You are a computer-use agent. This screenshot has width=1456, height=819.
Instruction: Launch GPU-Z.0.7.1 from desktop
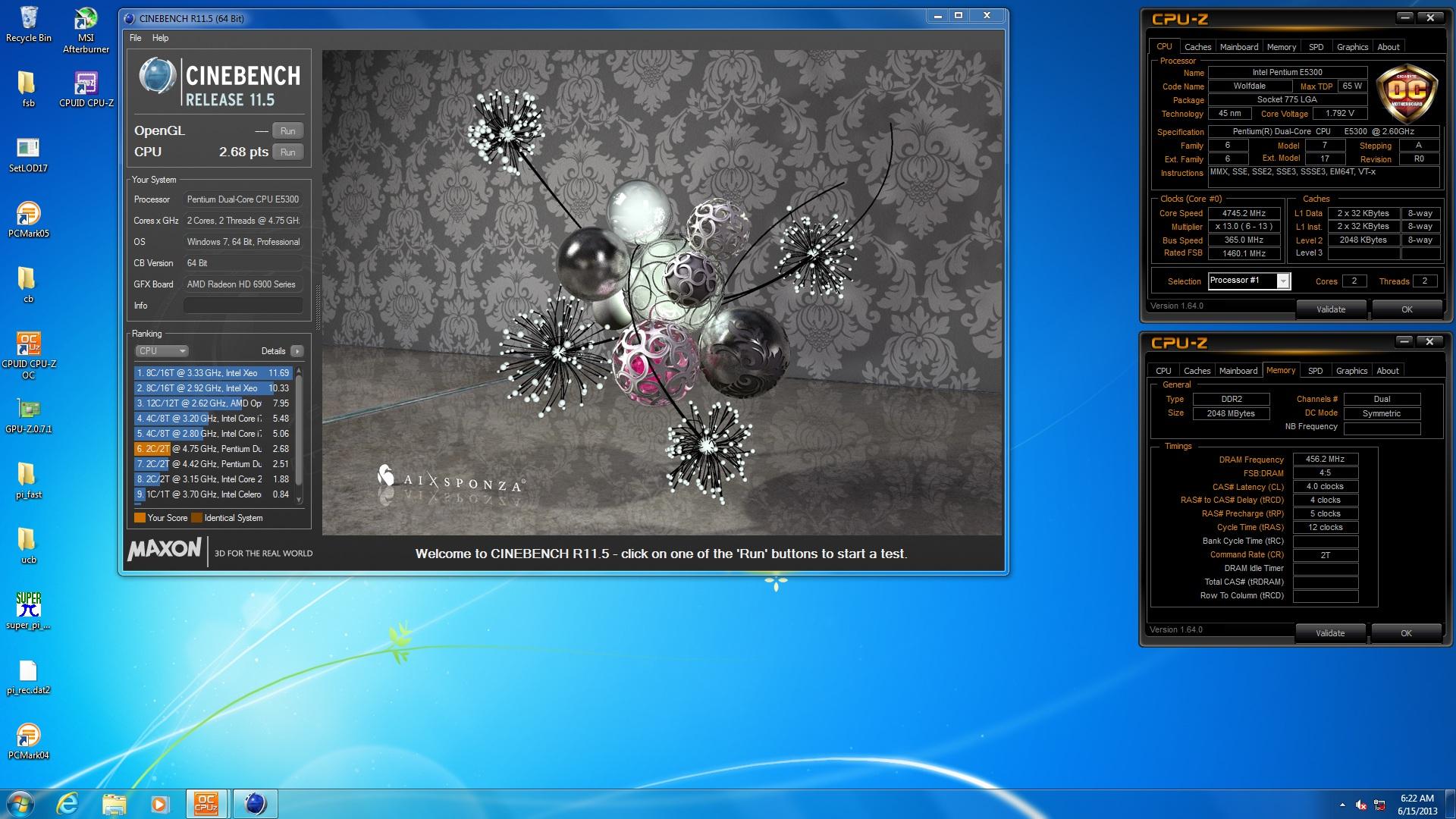(x=28, y=416)
